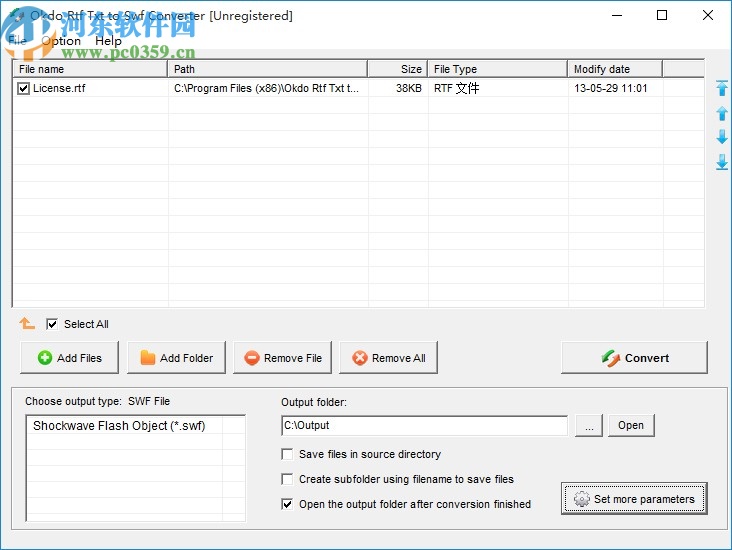This screenshot has width=732, height=550.
Task: Move selected file up one position
Action: coord(722,113)
